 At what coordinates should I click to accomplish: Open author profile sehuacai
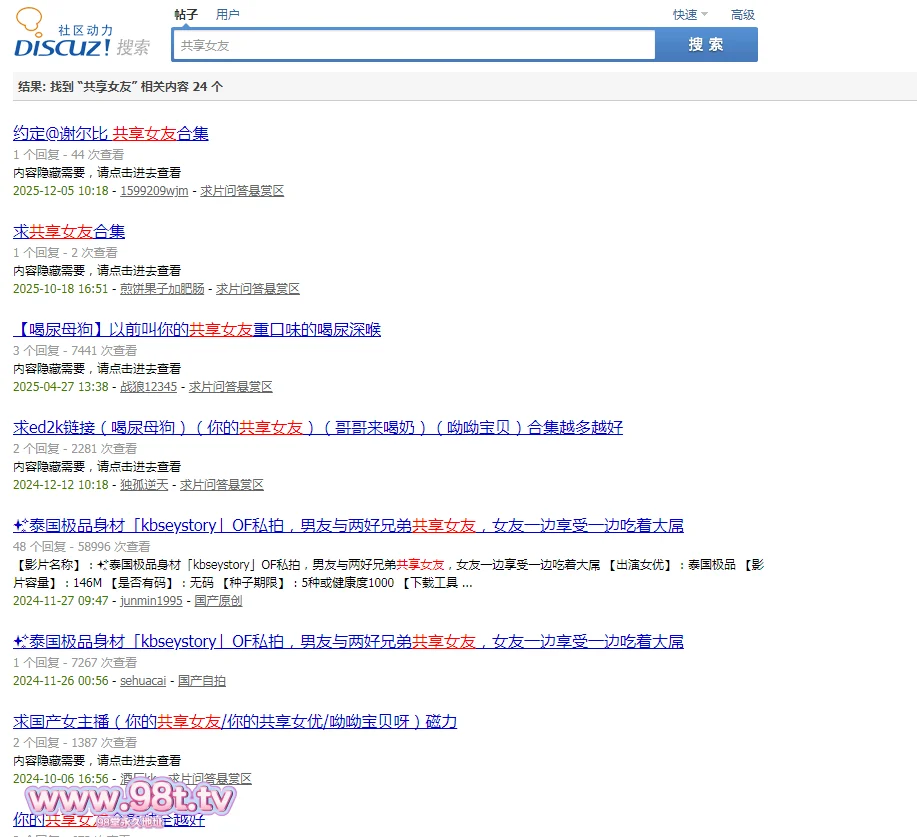(145, 681)
